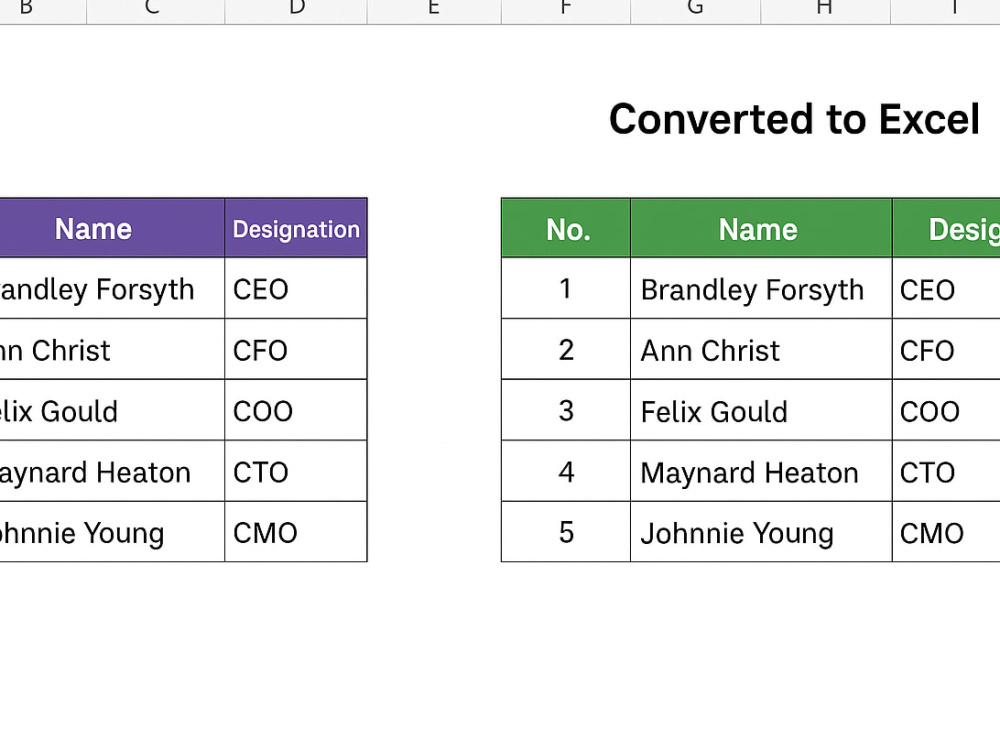Select column G header

(x=695, y=10)
